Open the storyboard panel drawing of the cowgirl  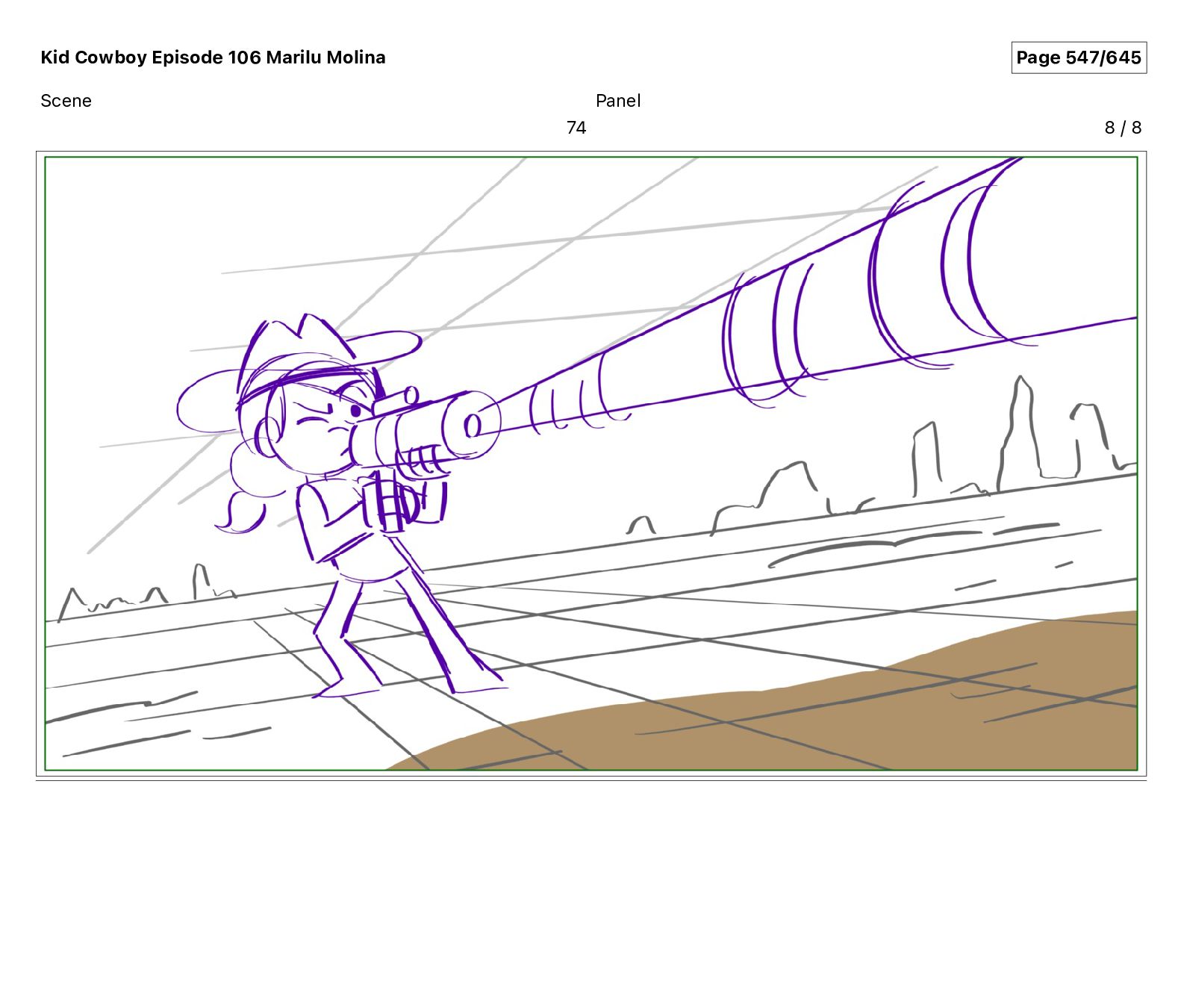click(x=591, y=464)
